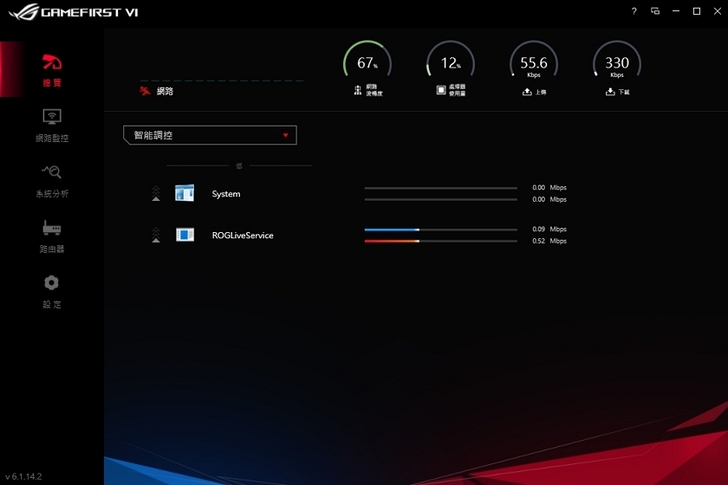Open 設定 settings gear in sidebar
This screenshot has height=485, width=728.
[52, 291]
